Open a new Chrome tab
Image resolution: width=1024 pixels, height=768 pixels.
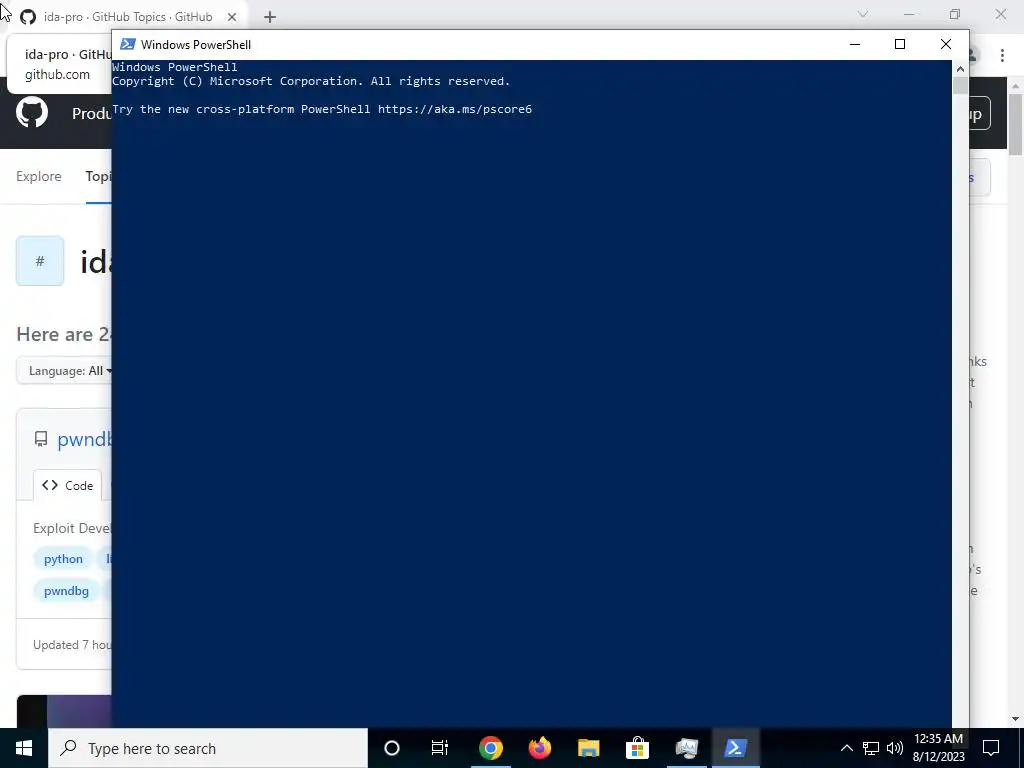270,17
